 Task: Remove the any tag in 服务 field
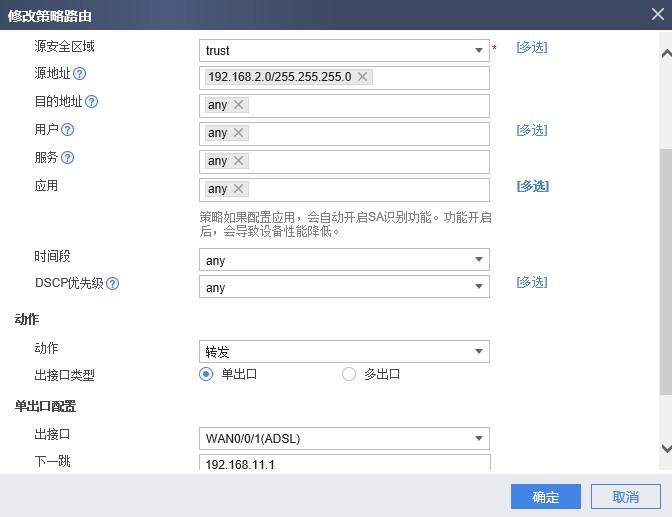click(238, 161)
